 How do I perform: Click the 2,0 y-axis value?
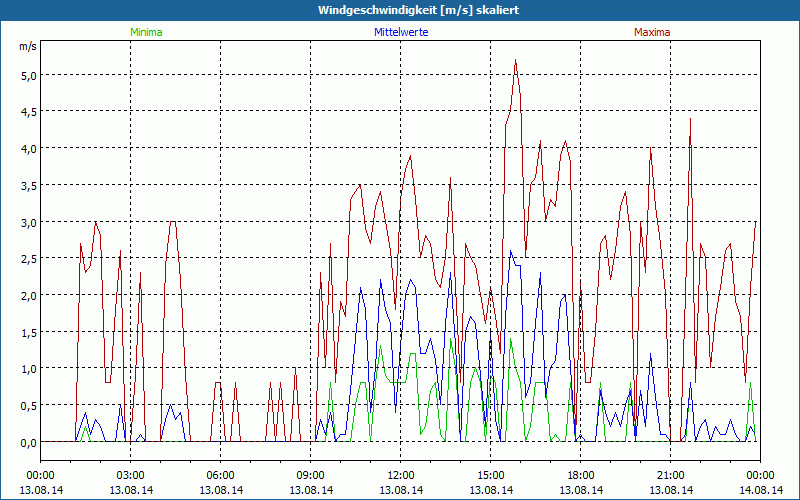[29, 296]
